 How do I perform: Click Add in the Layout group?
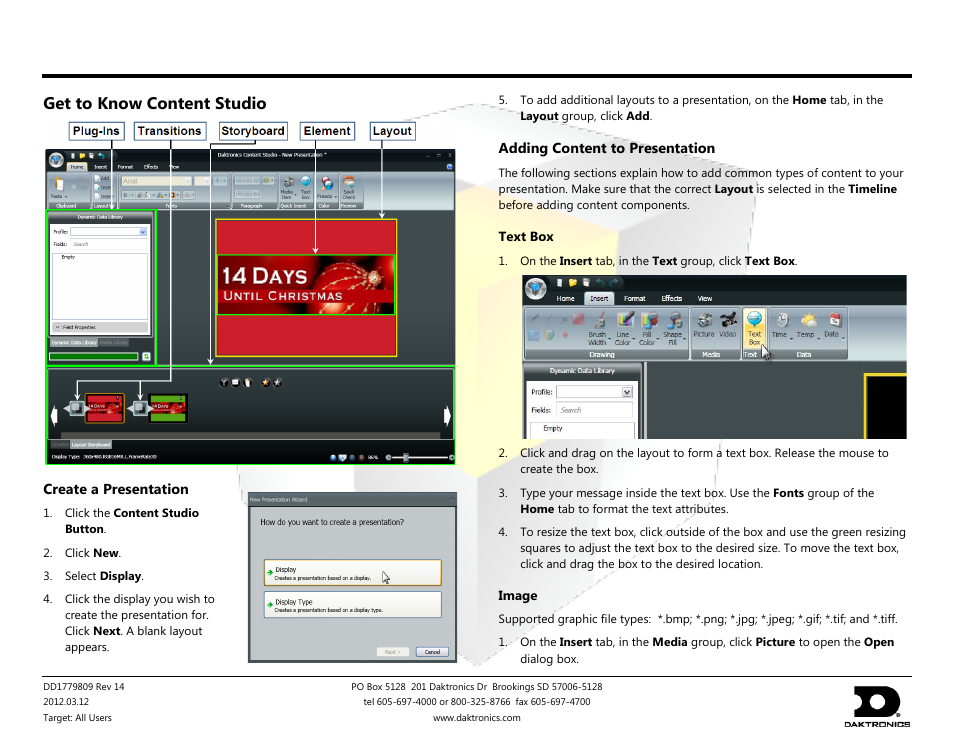(x=102, y=178)
